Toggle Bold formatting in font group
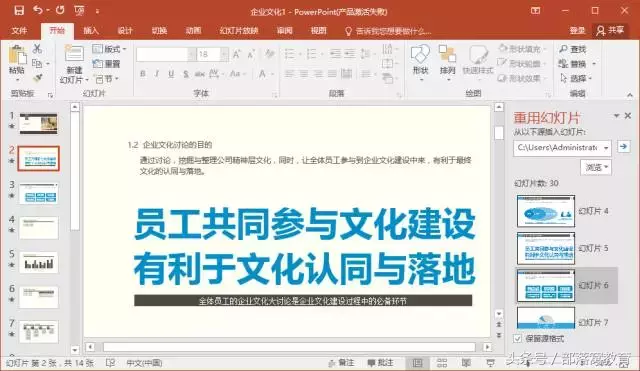Screen dimensions: 640x371 [x=143, y=74]
